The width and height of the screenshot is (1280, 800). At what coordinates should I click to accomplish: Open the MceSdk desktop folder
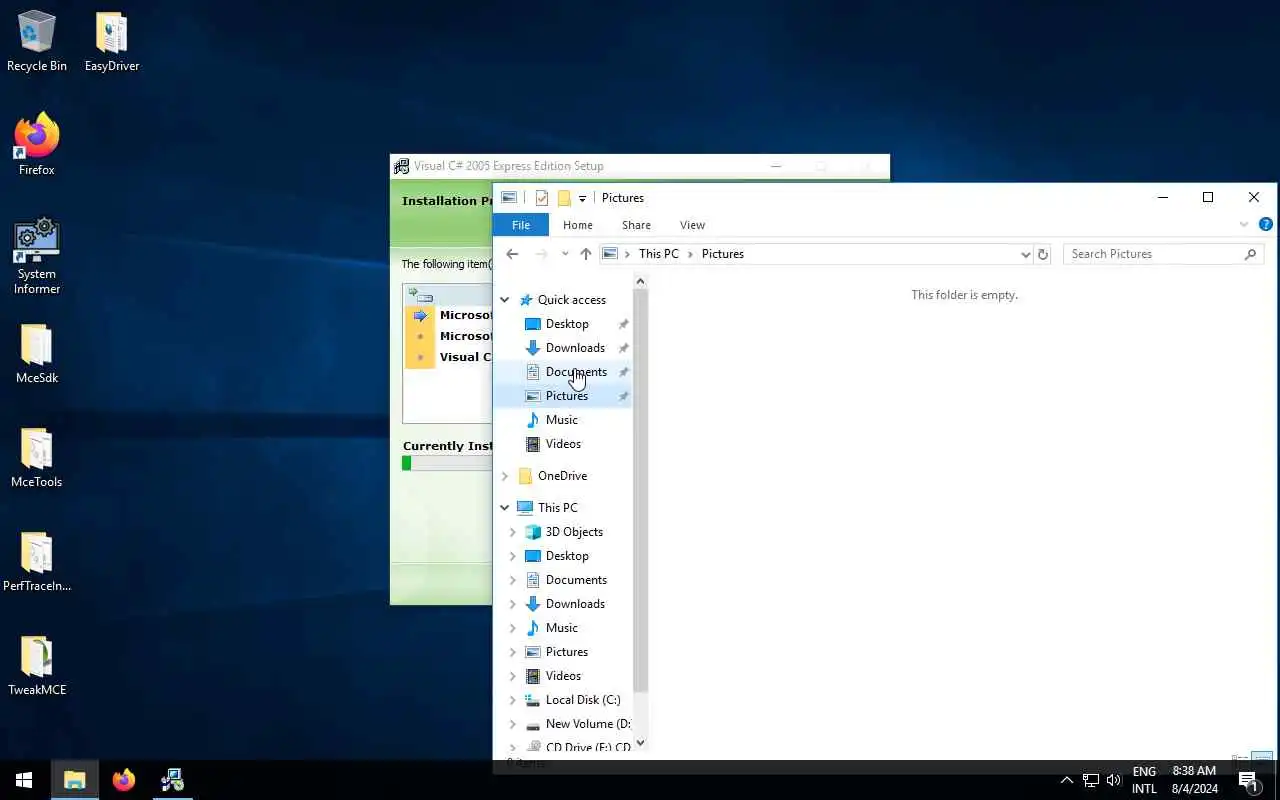coord(37,354)
